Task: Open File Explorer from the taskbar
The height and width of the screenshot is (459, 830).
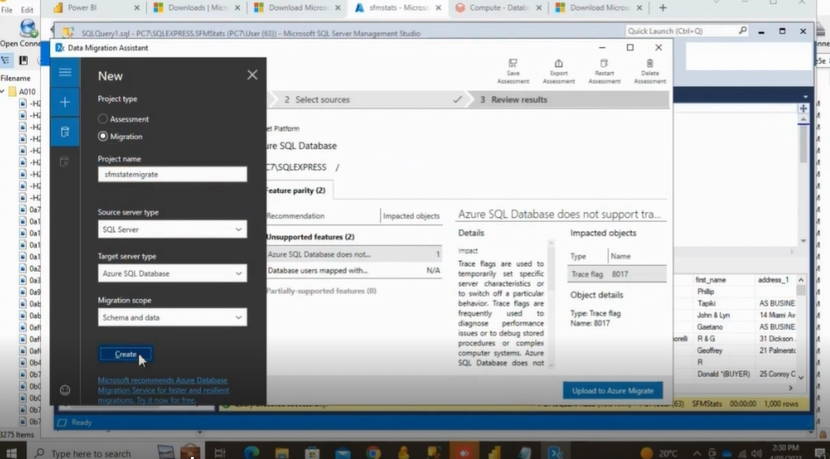Action: click(282, 453)
